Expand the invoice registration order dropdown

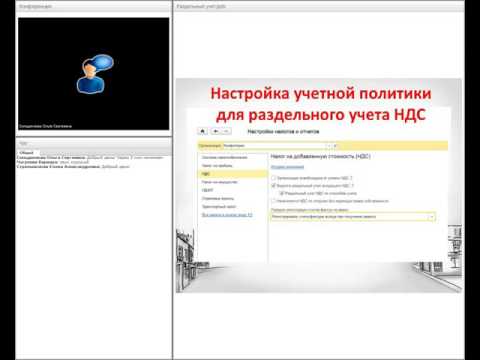coord(432,217)
